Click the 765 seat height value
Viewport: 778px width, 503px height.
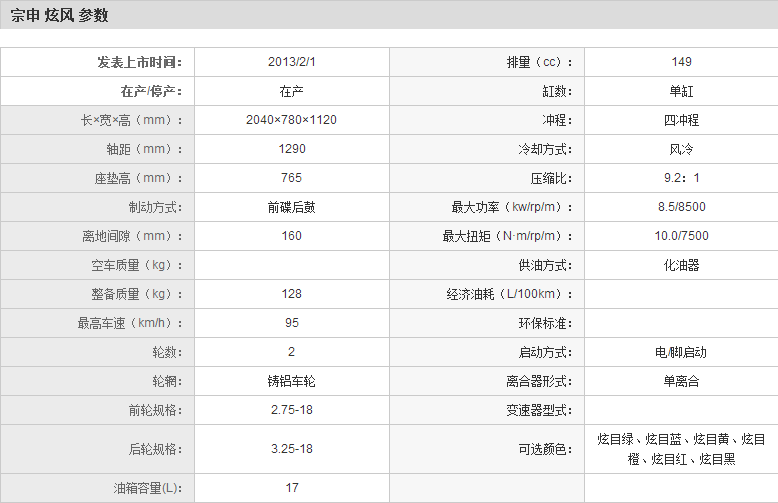click(292, 178)
